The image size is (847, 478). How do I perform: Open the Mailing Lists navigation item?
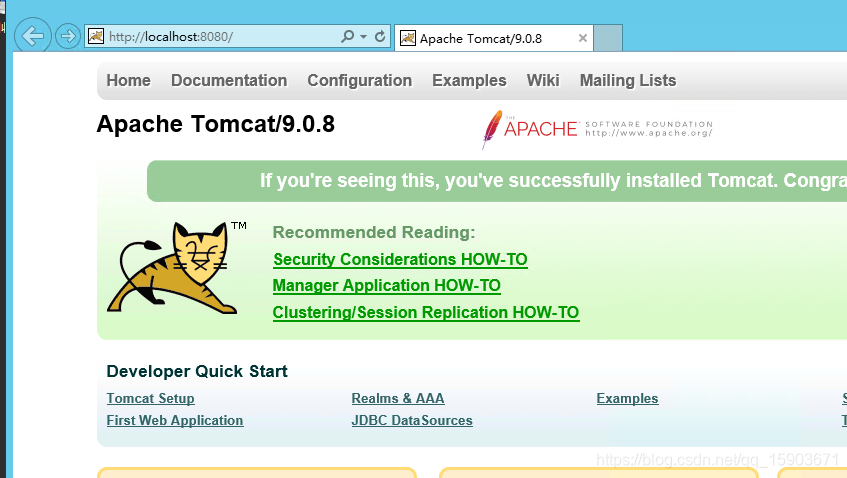628,80
